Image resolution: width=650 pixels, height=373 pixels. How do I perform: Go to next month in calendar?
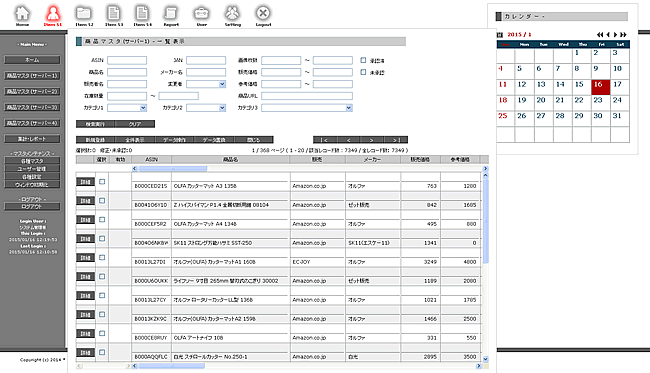tap(615, 35)
